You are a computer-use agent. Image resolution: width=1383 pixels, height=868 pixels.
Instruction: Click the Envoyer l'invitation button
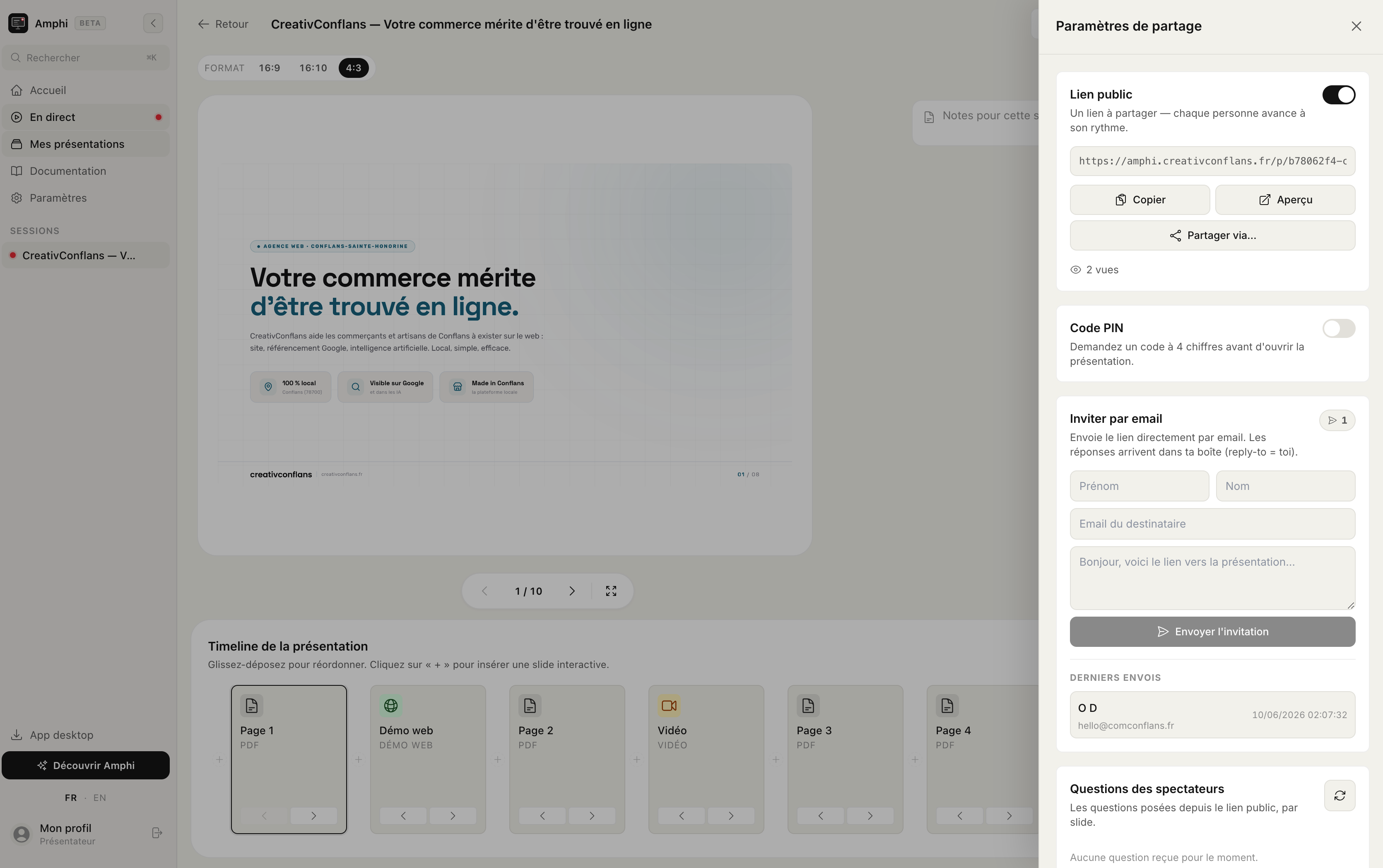pos(1212,632)
